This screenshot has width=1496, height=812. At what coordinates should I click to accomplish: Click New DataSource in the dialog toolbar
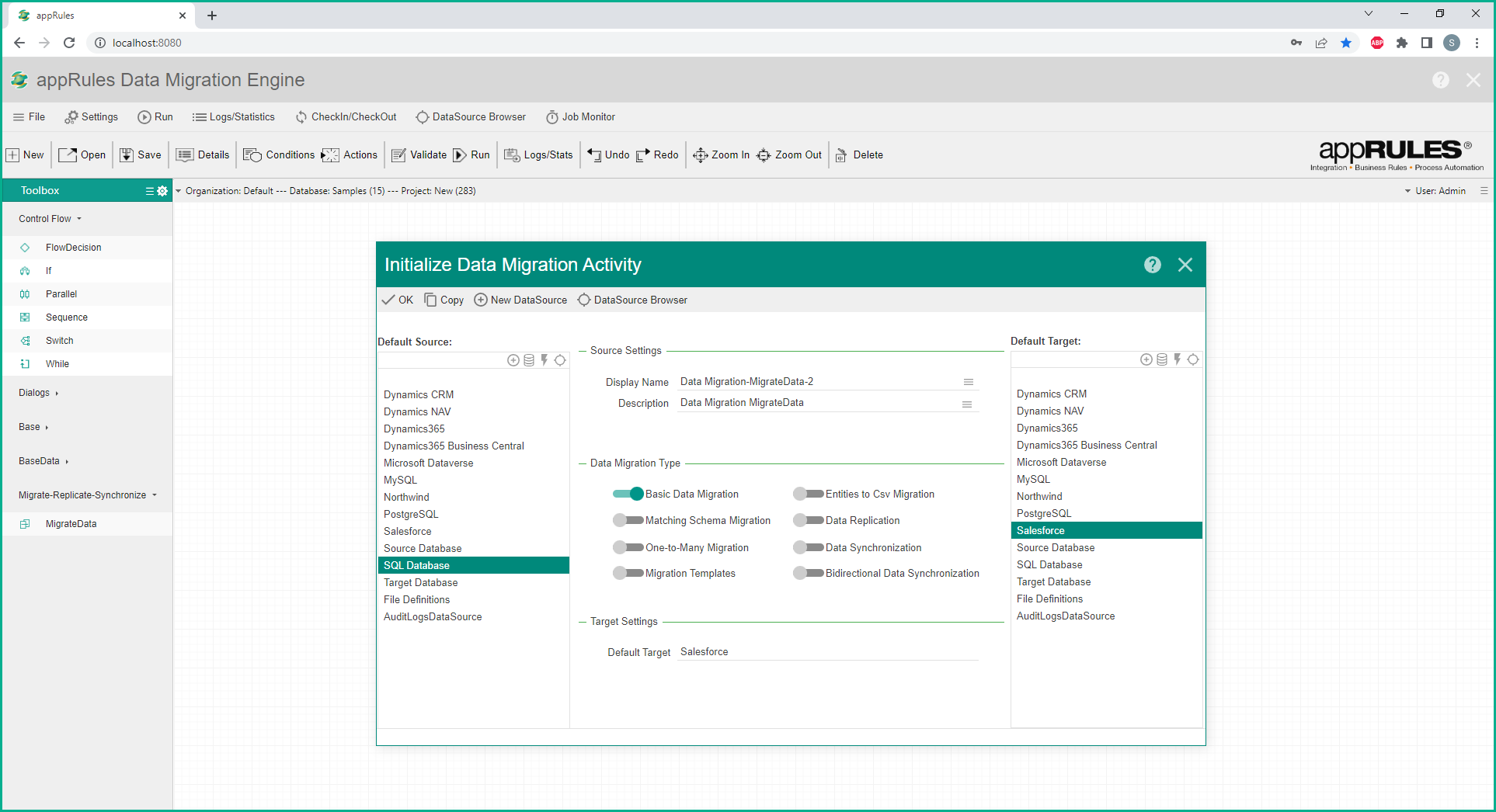pos(520,300)
